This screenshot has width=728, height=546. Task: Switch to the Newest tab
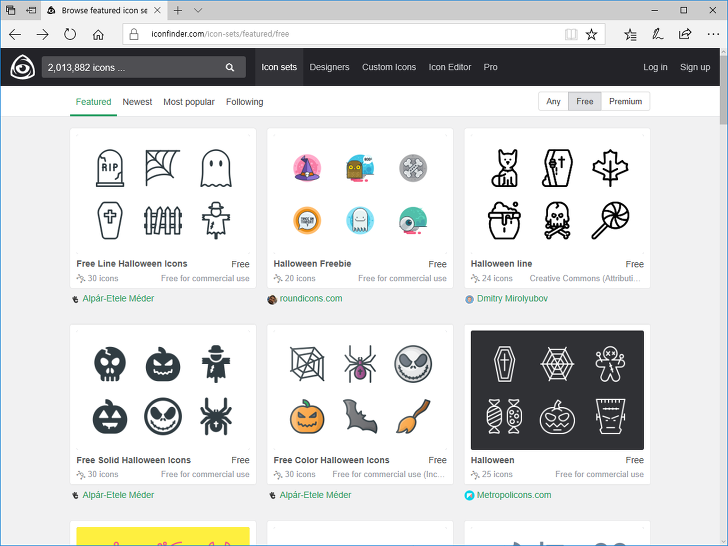click(x=137, y=102)
